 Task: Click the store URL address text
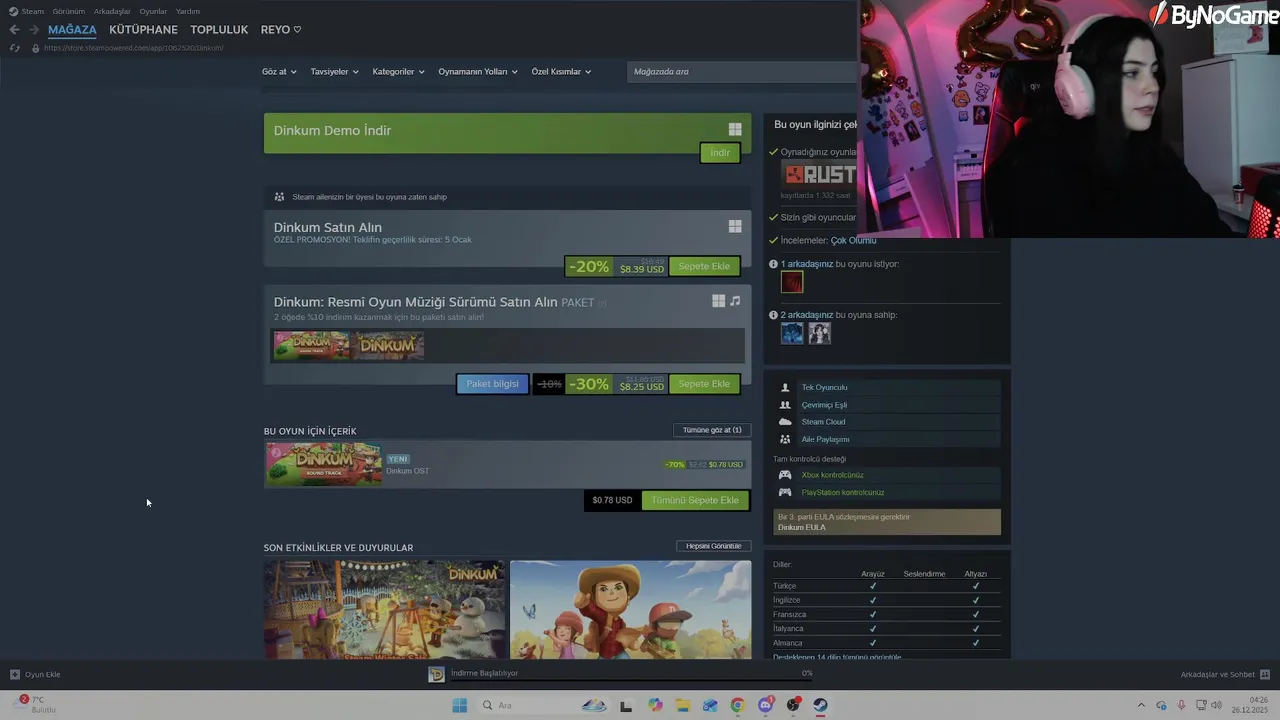click(133, 48)
